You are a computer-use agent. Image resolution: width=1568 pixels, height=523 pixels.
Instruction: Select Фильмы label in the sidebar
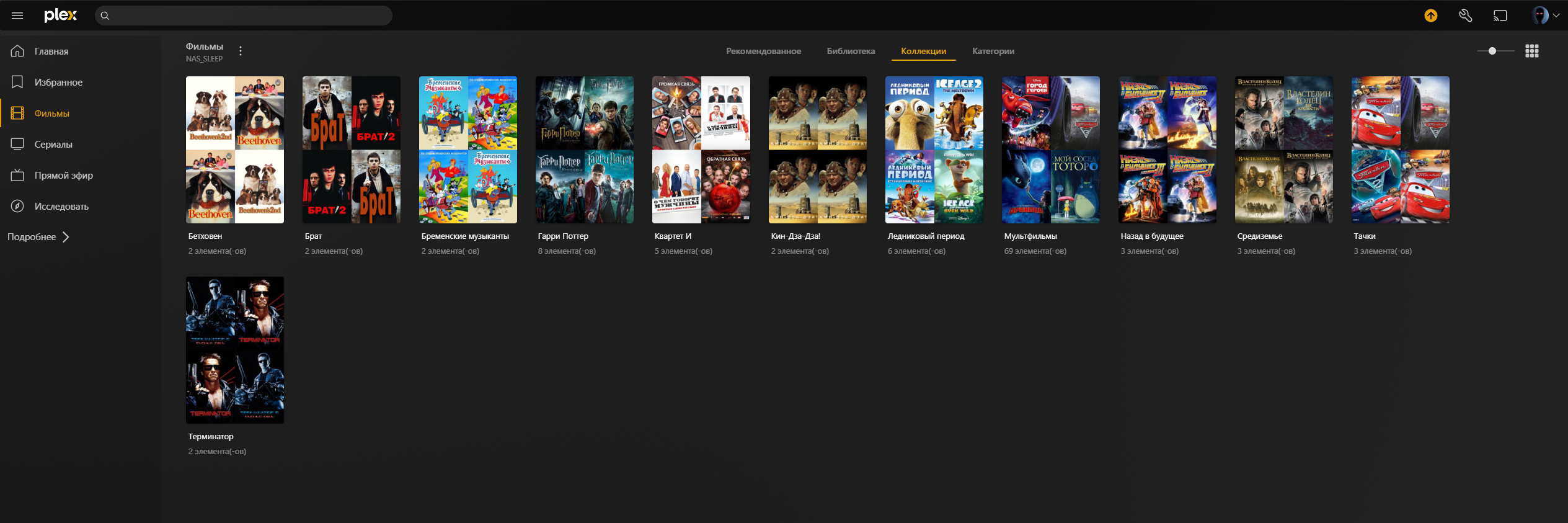[x=52, y=114]
